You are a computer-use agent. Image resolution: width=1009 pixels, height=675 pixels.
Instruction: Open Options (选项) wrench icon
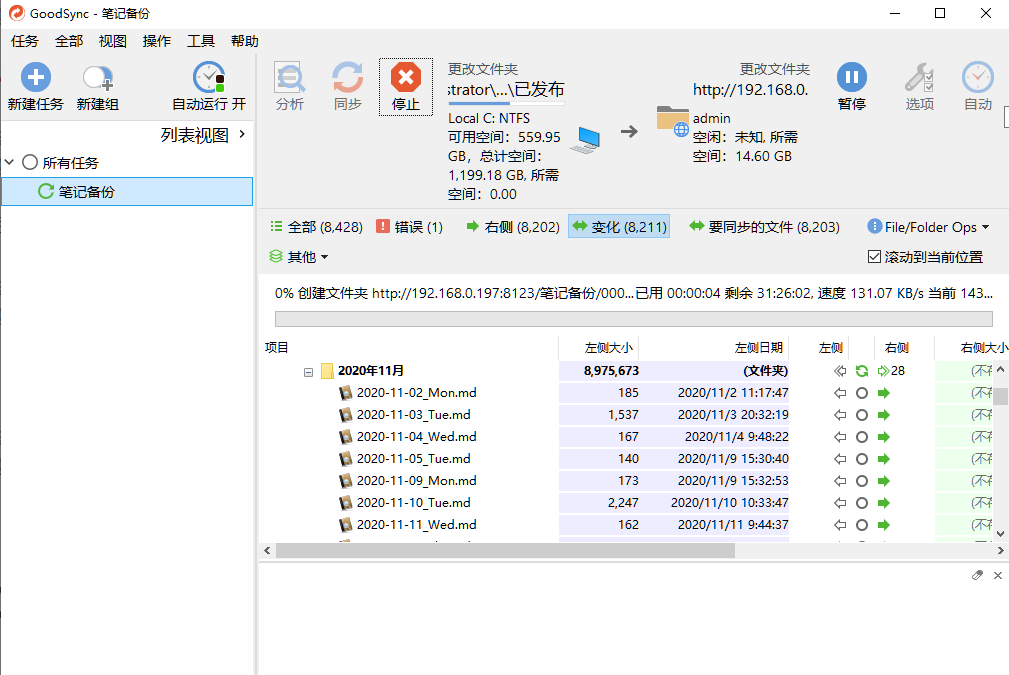[x=919, y=78]
